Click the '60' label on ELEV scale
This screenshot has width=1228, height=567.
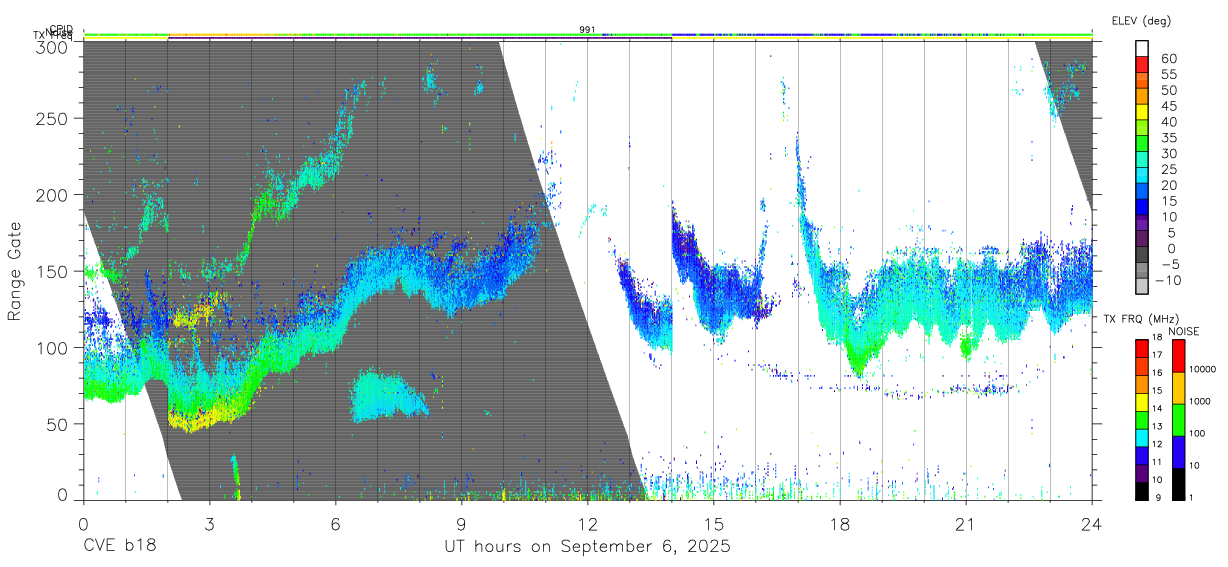(x=1167, y=58)
